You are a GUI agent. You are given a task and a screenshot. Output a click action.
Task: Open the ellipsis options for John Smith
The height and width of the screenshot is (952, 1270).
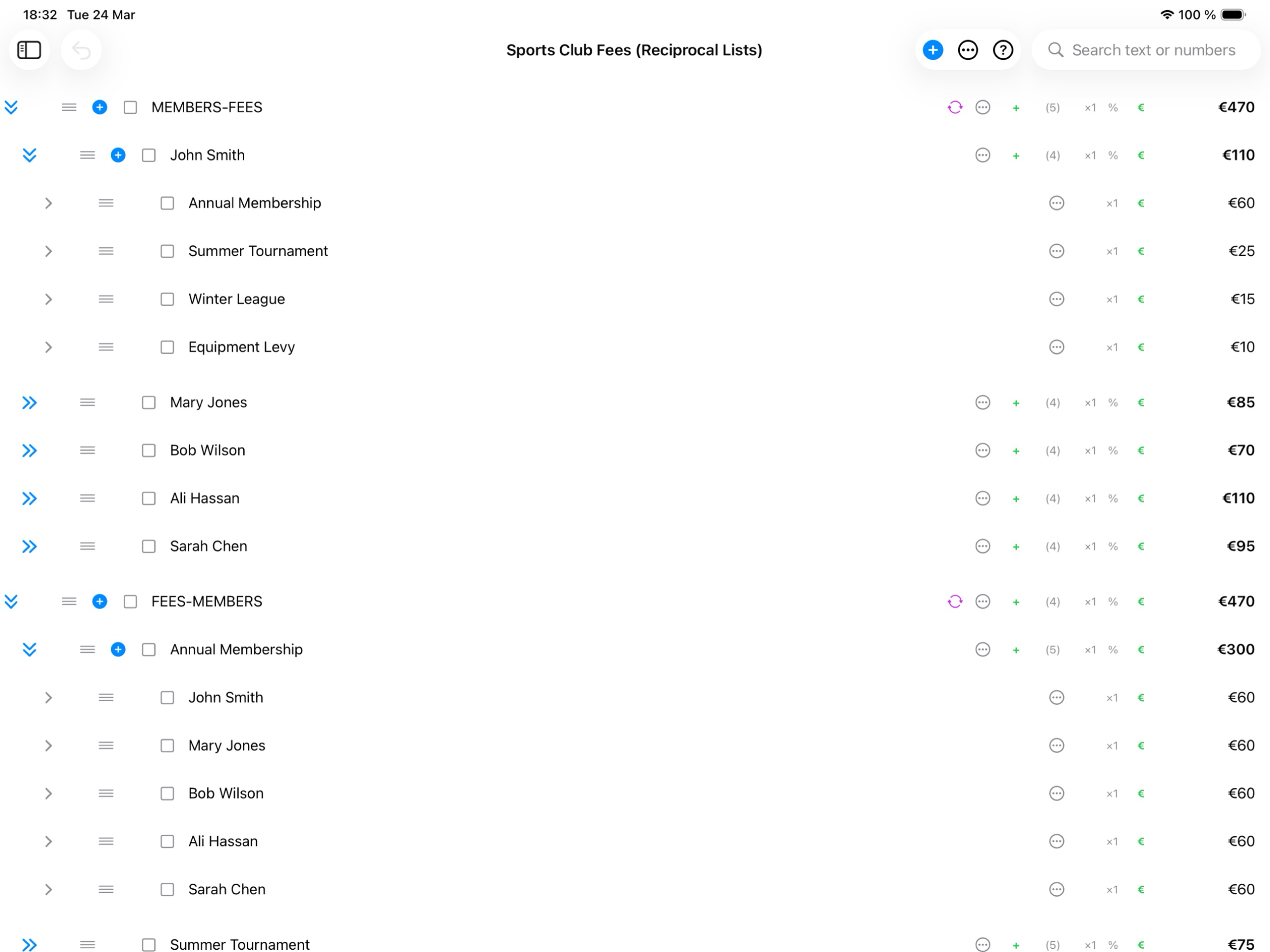click(x=983, y=155)
